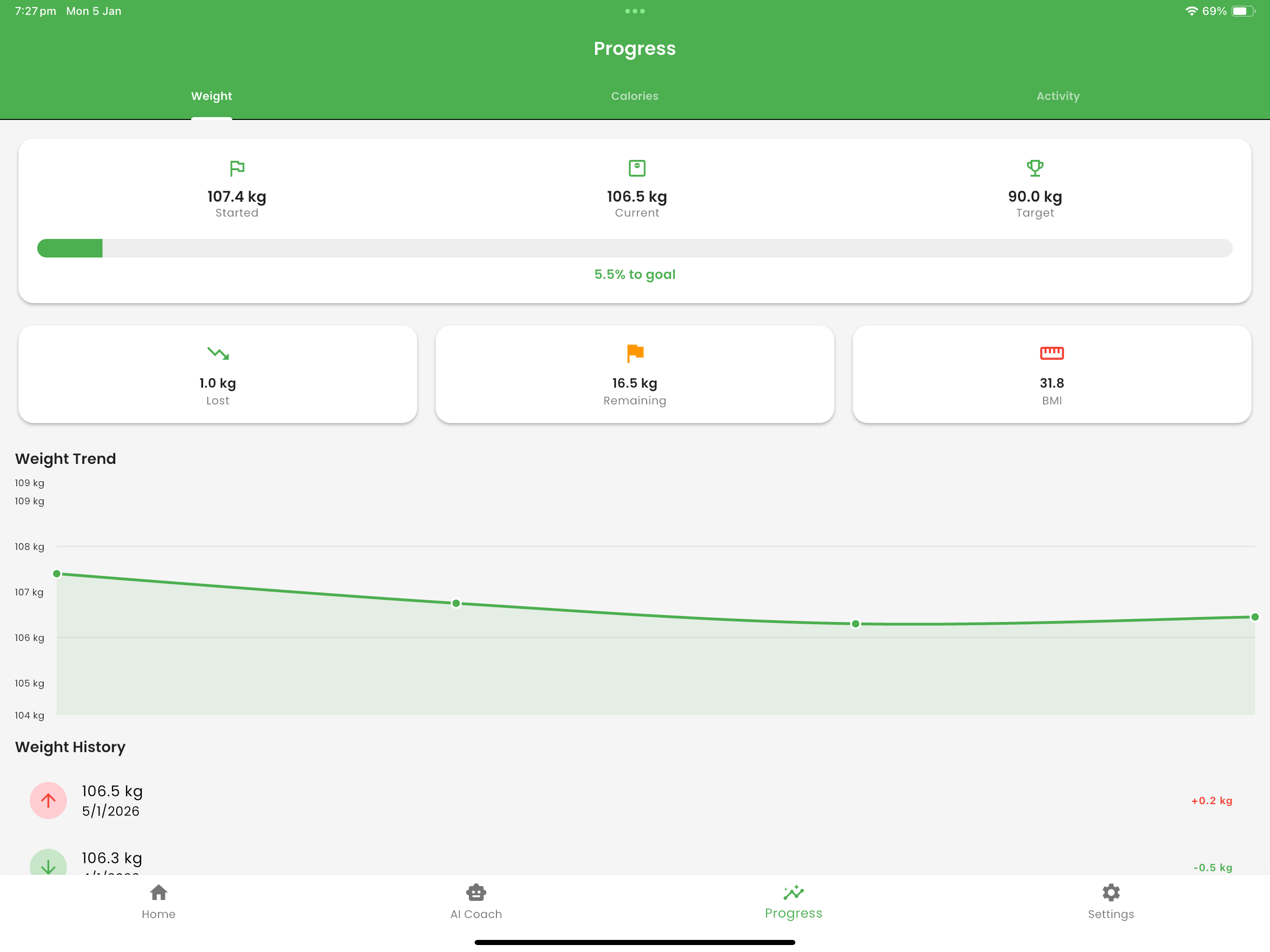Screen dimensions: 1270x952
Task: Click the 5.5% goal progress bar
Action: 635,248
